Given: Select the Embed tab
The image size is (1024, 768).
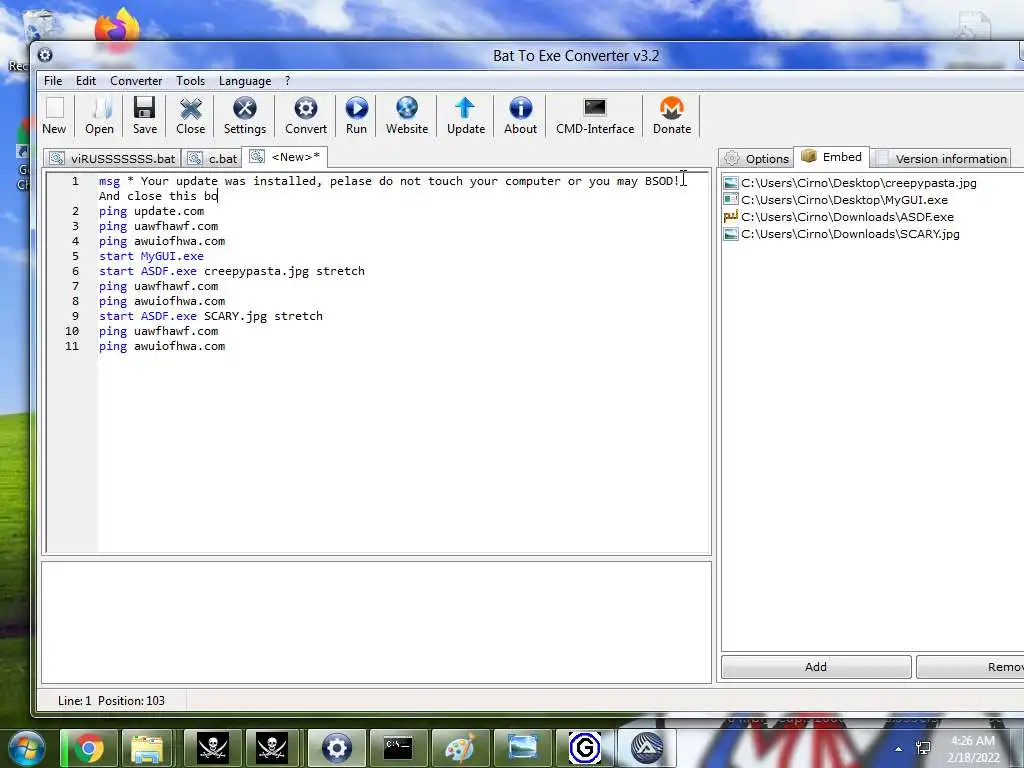Looking at the screenshot, I should pos(831,157).
